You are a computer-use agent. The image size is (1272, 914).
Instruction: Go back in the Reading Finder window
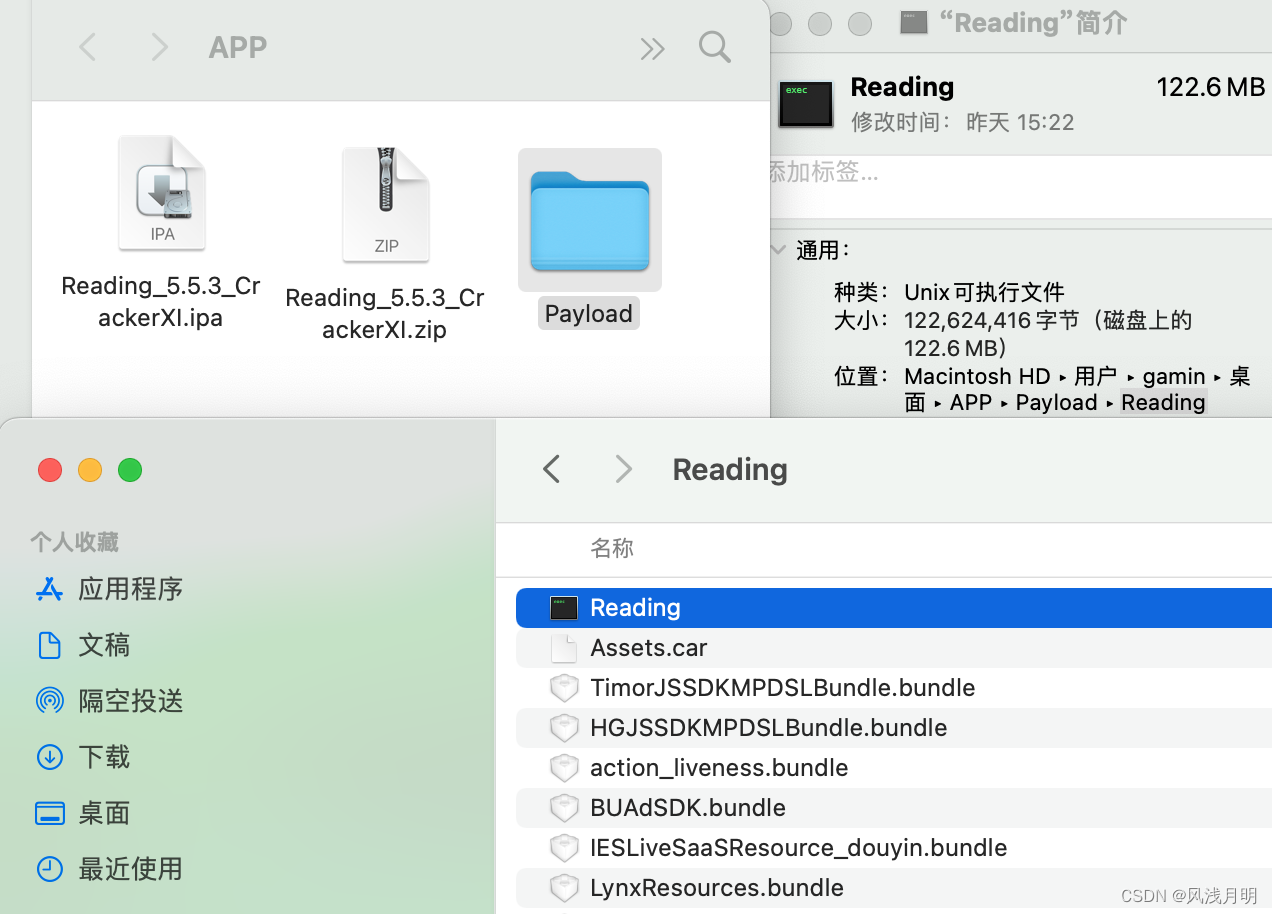(551, 468)
